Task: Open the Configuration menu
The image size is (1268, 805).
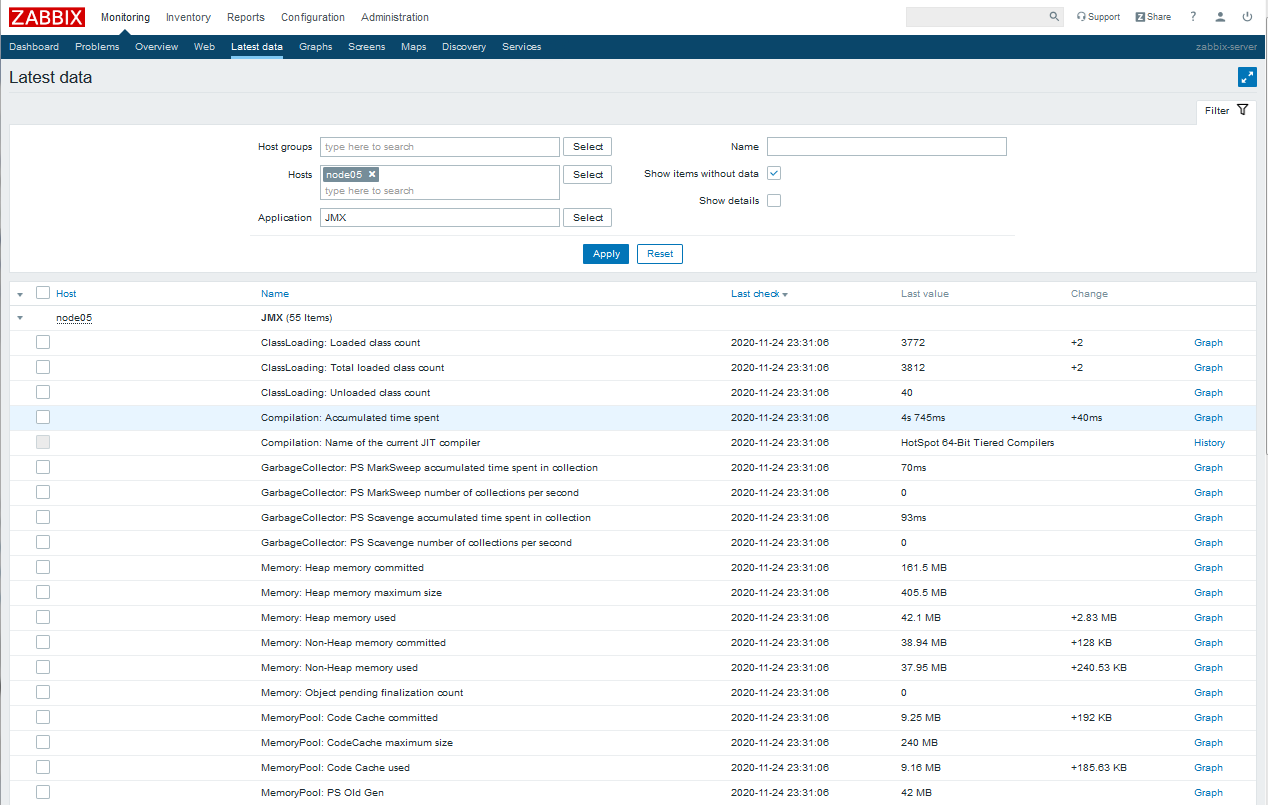Action: click(x=312, y=17)
